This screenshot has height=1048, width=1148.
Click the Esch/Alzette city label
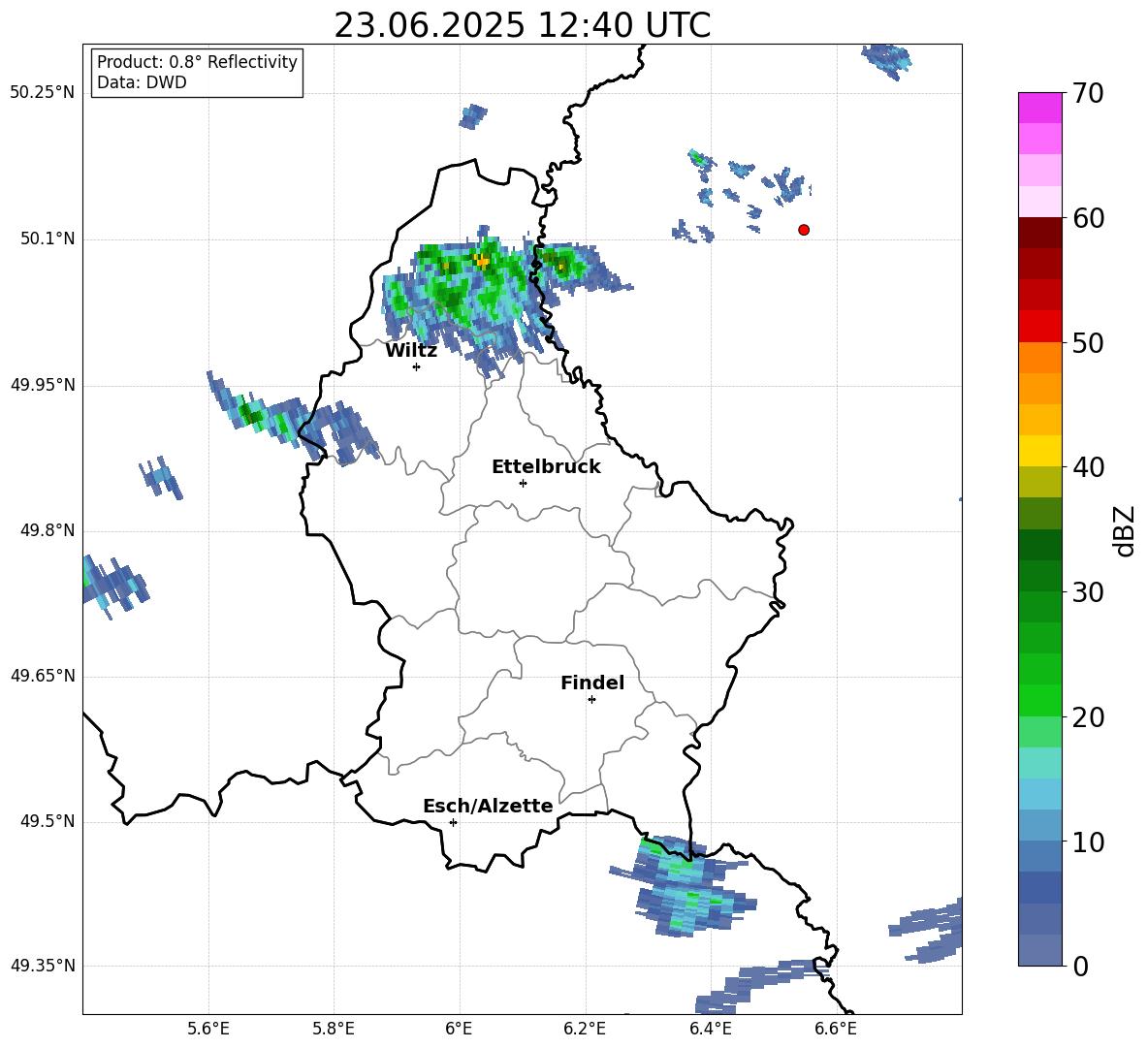(488, 807)
